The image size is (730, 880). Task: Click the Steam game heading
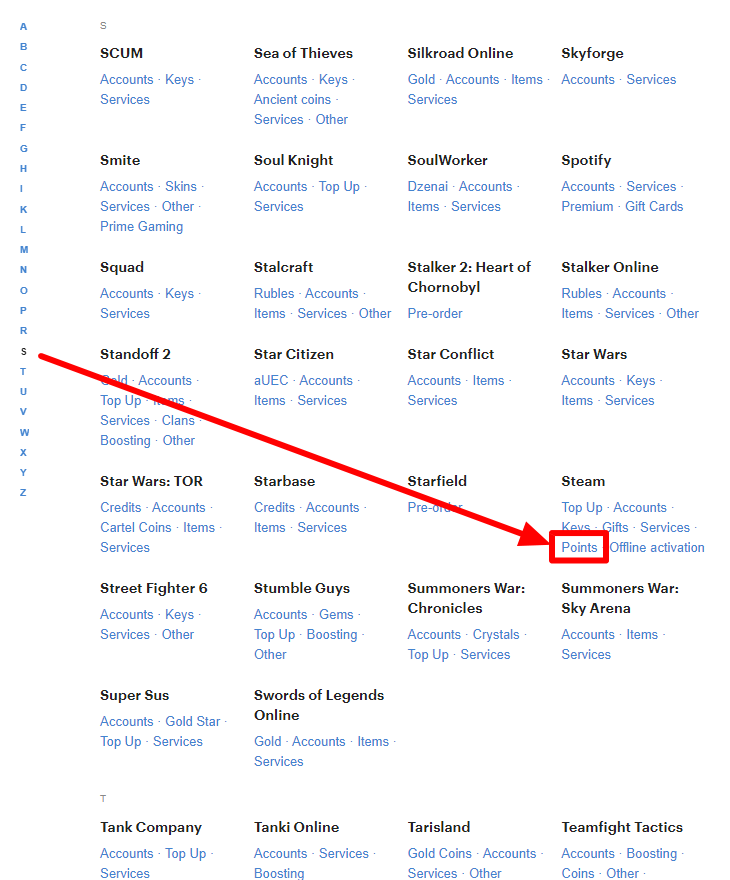pyautogui.click(x=583, y=482)
